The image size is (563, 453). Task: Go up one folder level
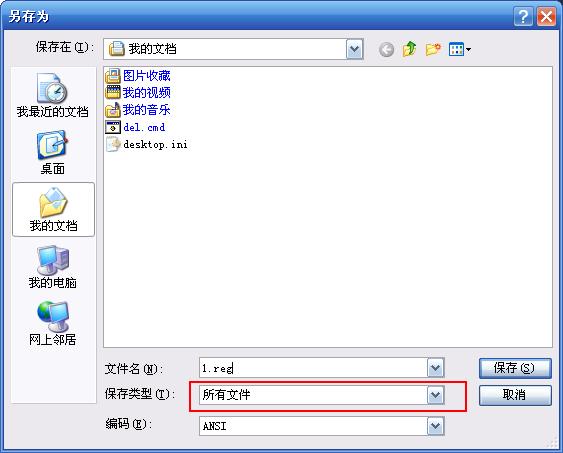click(x=410, y=49)
